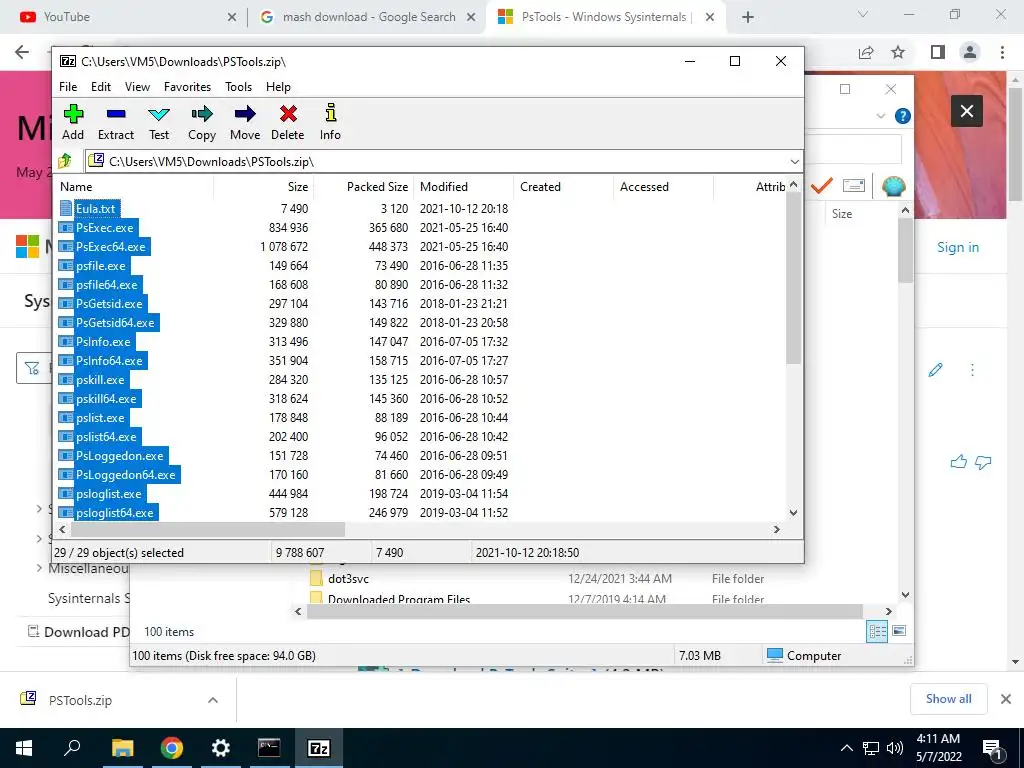This screenshot has height=768, width=1024.
Task: Select PsExec.exe in the file list
Action: [x=104, y=228]
